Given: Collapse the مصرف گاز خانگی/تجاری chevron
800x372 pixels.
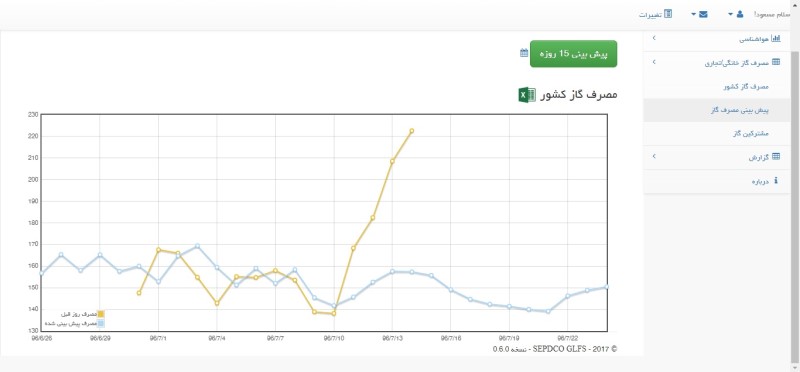Looking at the screenshot, I should pyautogui.click(x=654, y=62).
